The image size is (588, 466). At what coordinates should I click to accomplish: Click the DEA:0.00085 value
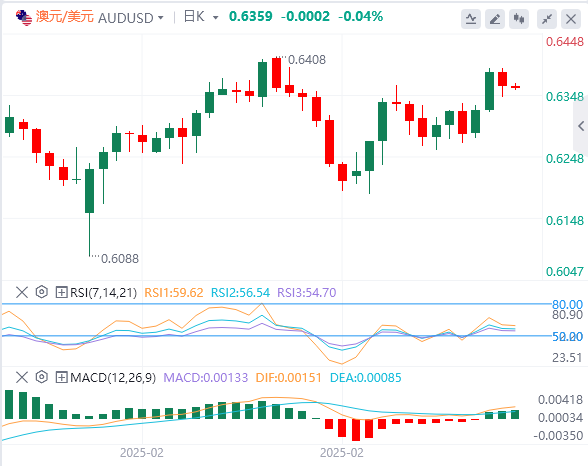point(365,378)
